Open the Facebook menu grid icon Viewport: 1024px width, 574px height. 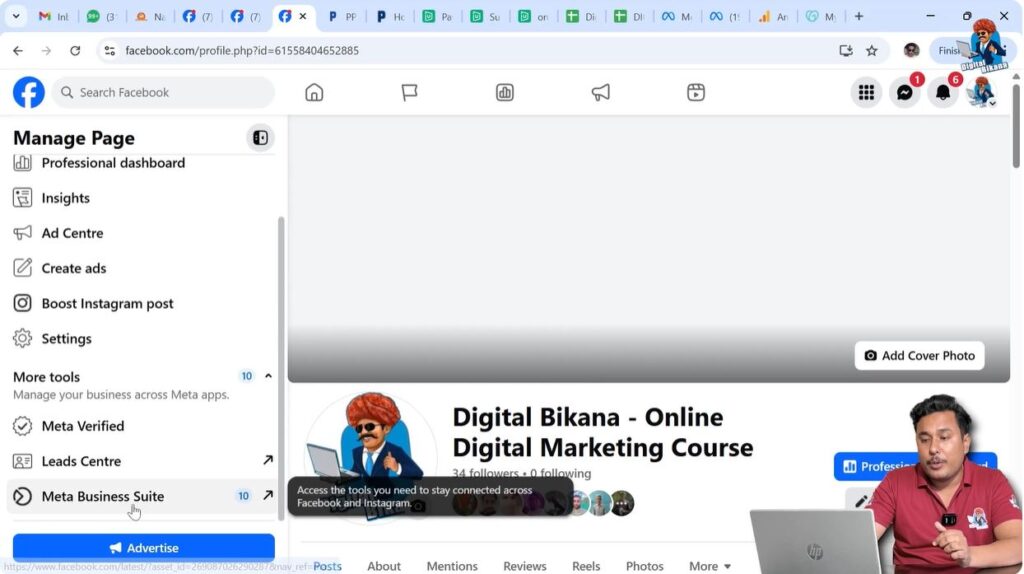coord(866,93)
